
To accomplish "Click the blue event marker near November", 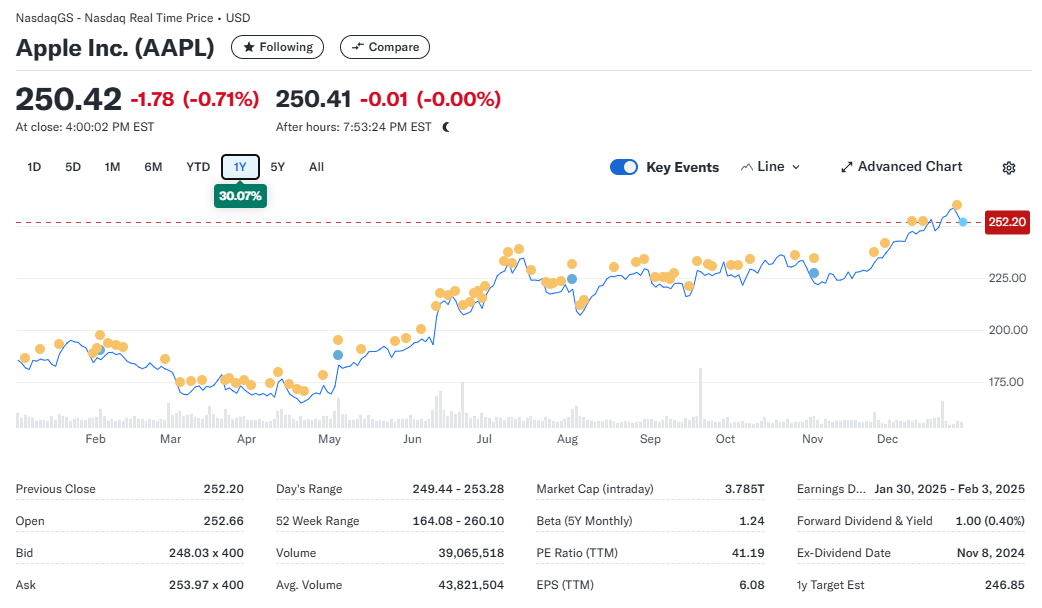I will pyautogui.click(x=813, y=273).
